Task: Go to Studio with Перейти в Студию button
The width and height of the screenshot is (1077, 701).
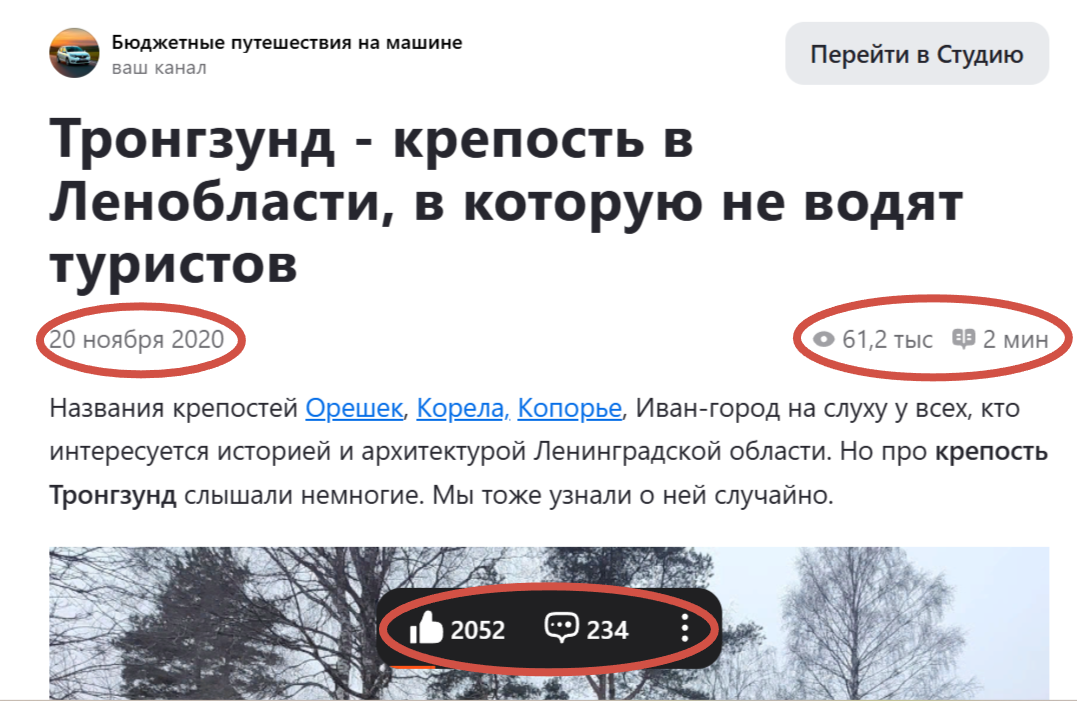Action: coord(917,54)
